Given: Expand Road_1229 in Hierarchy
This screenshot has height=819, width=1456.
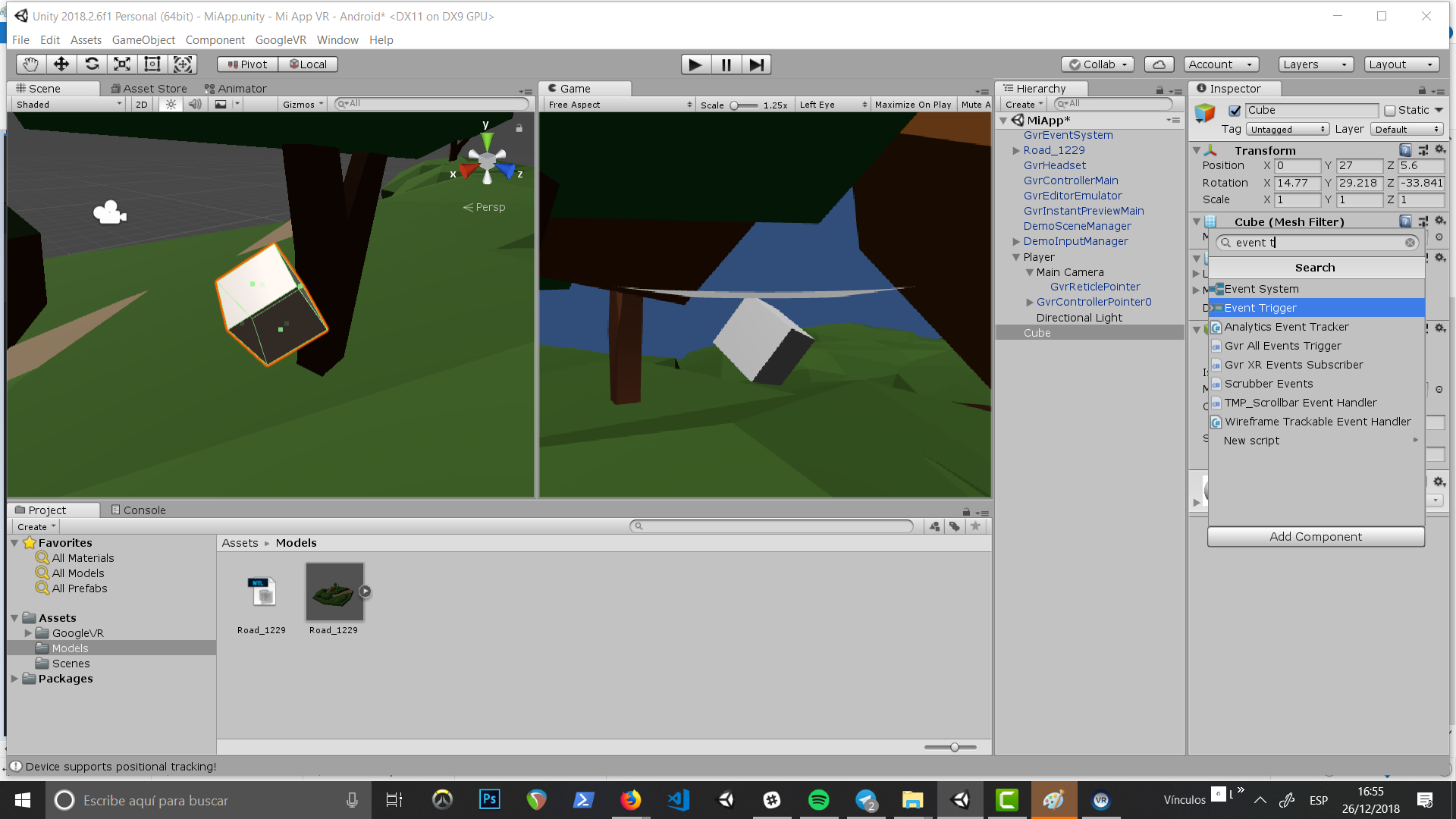Looking at the screenshot, I should [x=1015, y=150].
